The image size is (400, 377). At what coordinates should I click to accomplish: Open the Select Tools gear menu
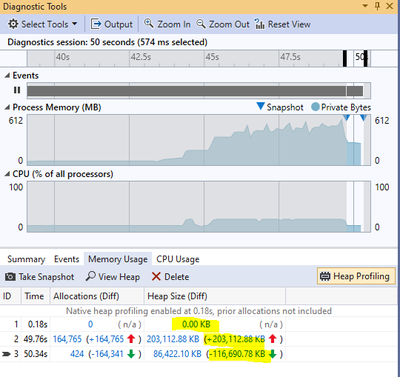pos(42,24)
